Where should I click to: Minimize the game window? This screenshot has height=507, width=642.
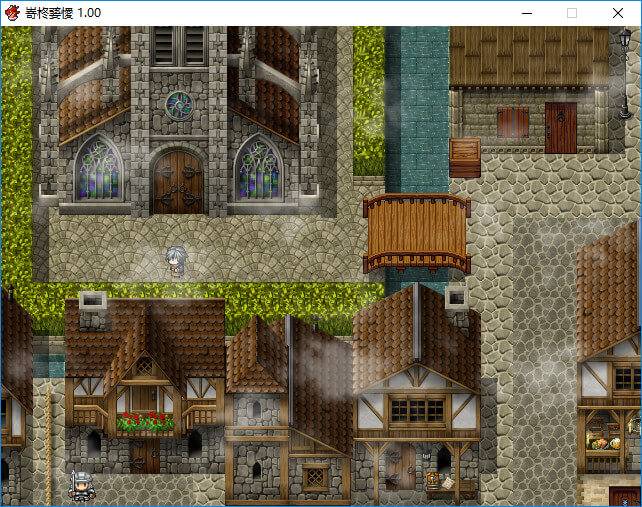[x=525, y=13]
